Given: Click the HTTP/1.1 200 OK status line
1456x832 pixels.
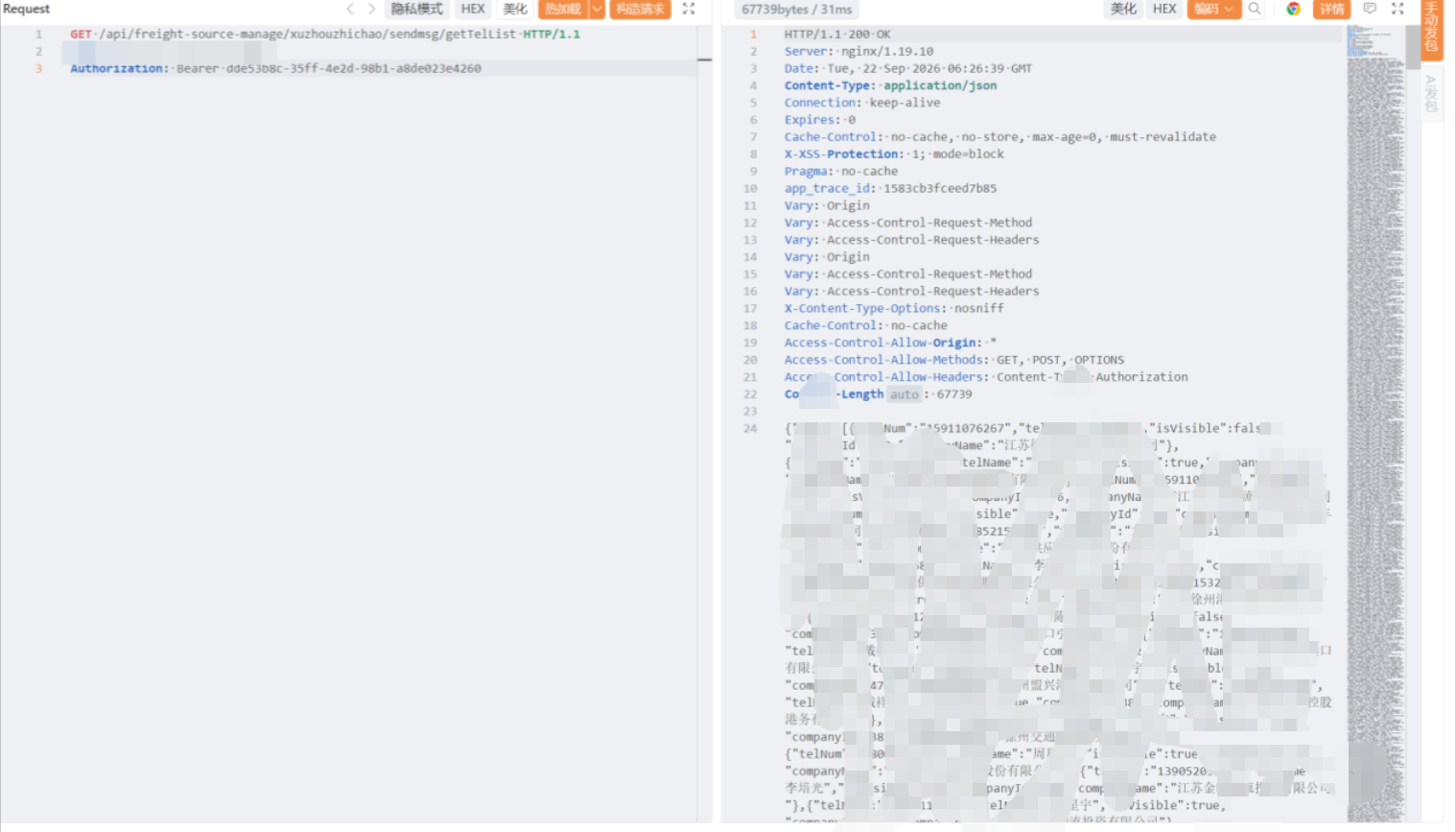Looking at the screenshot, I should point(837,34).
